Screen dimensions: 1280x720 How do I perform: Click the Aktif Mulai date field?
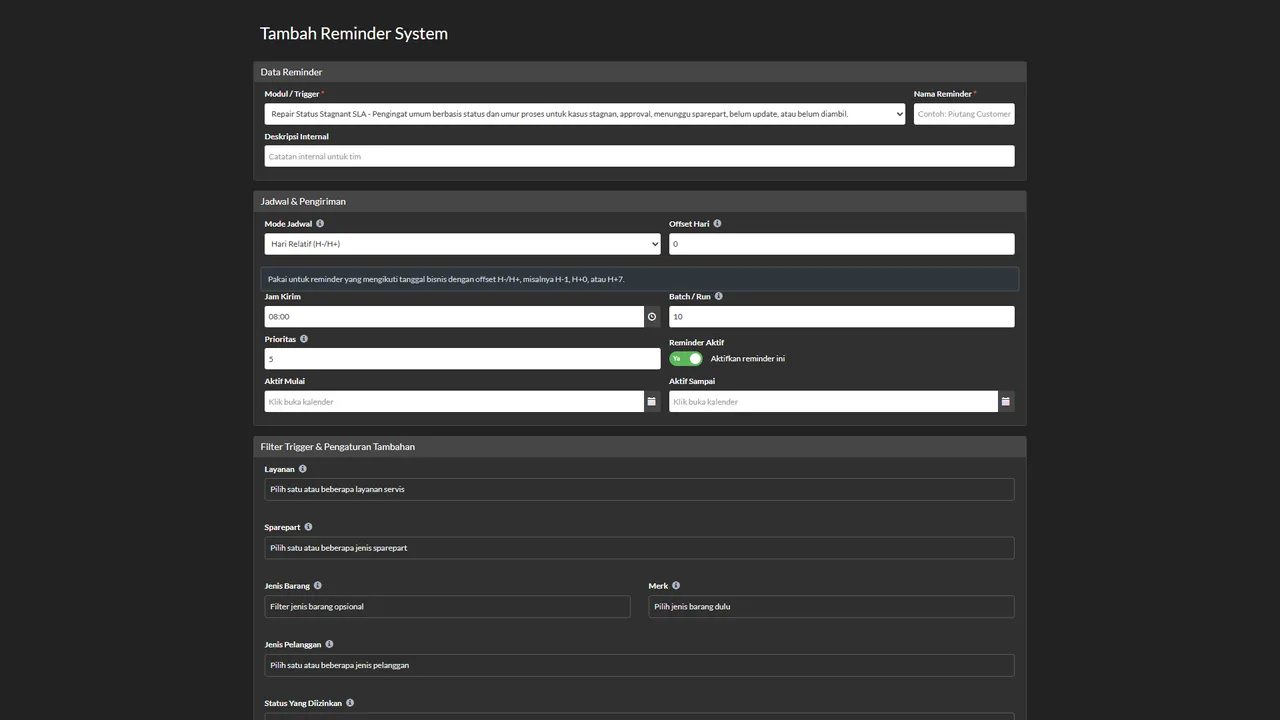(454, 402)
